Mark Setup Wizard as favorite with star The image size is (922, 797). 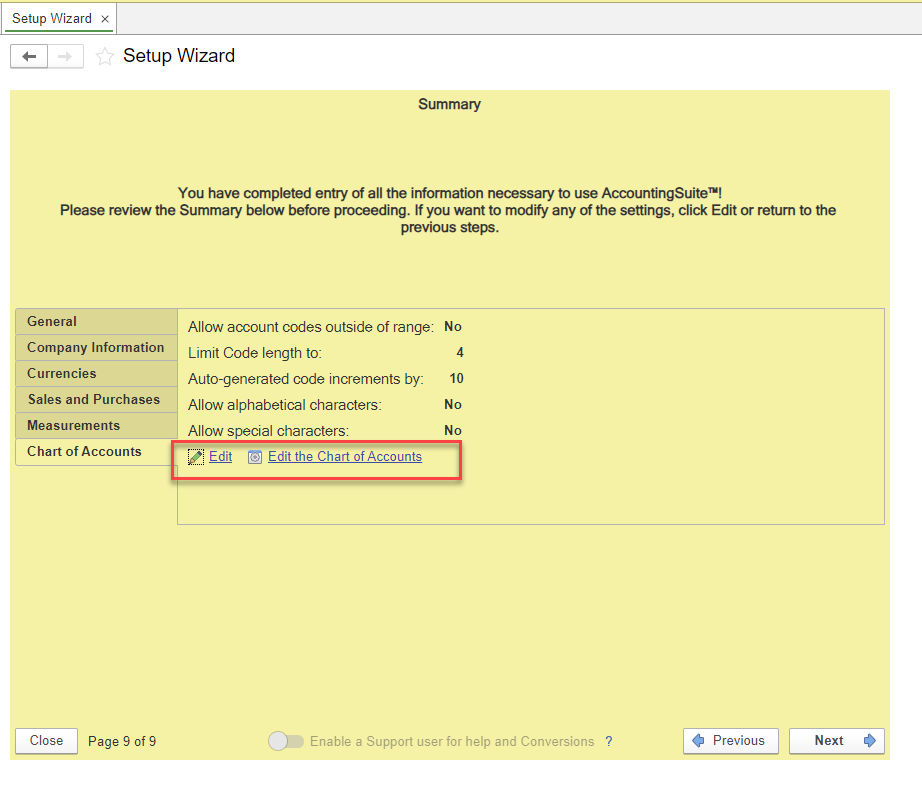click(x=105, y=56)
